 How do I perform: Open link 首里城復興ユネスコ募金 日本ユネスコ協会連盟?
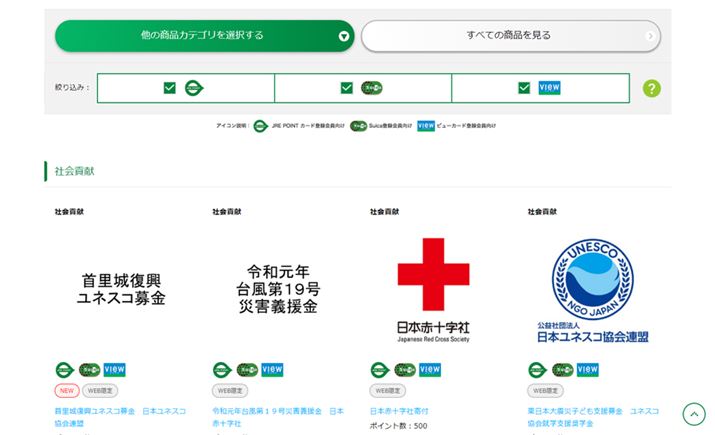coord(120,417)
